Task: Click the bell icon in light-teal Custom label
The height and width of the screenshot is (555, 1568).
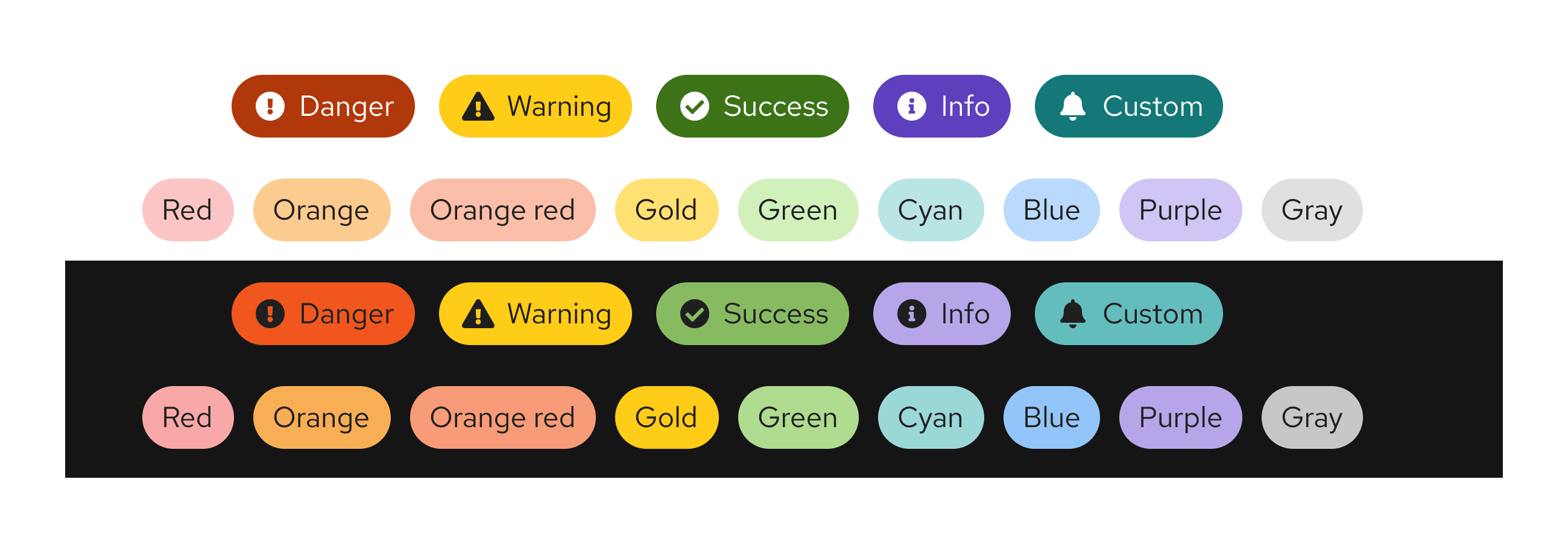Action: (1072, 314)
